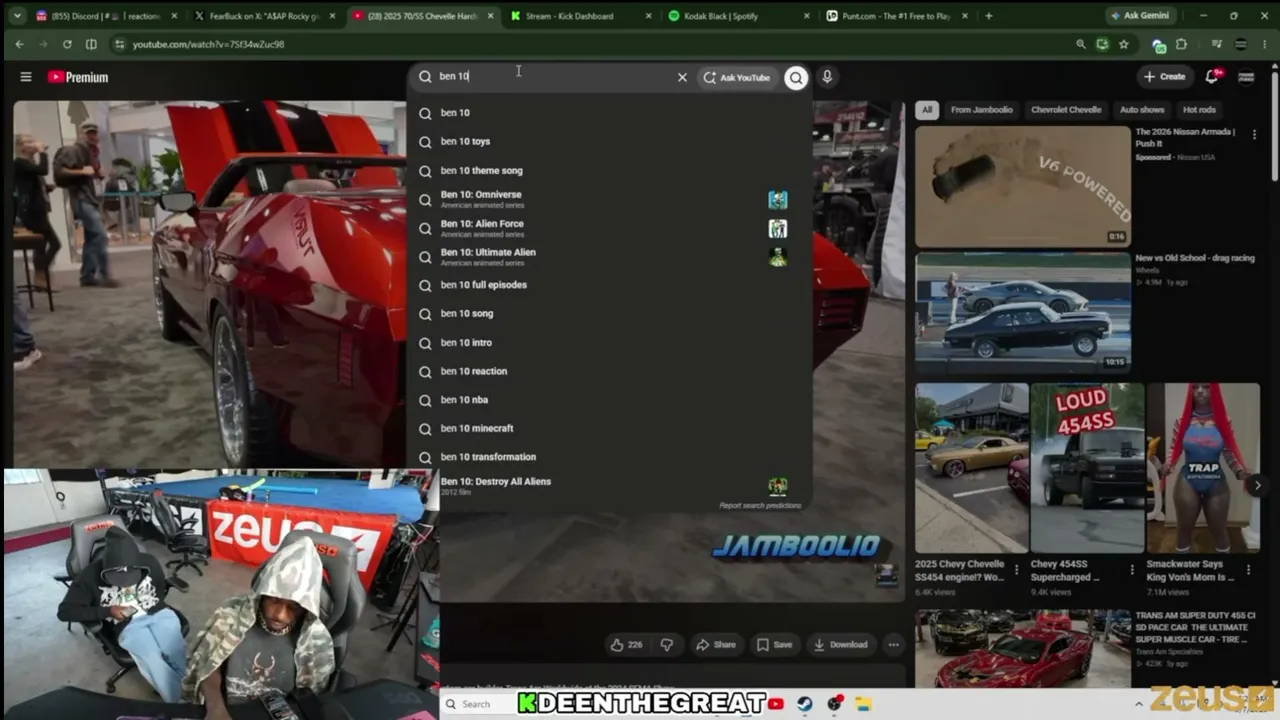This screenshot has width=1280, height=720.
Task: Go to YouTube Premium home logo
Action: pos(78,77)
